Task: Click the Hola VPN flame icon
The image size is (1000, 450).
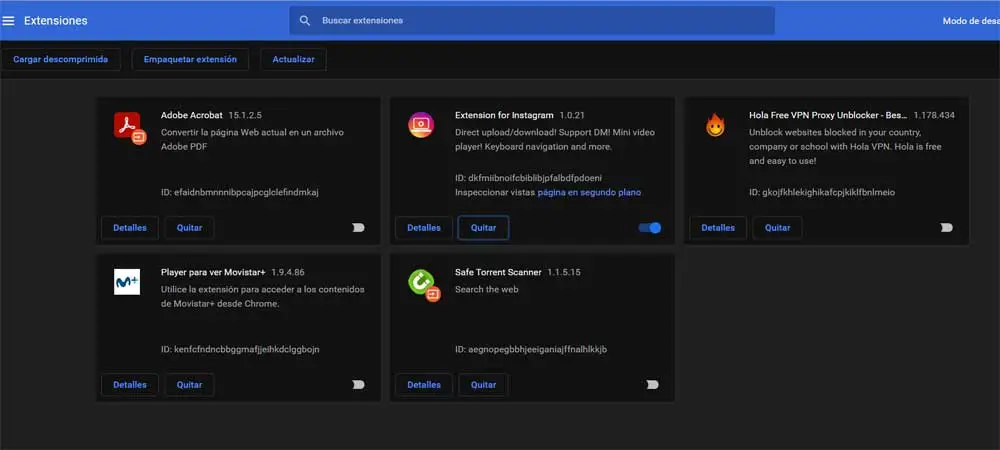Action: click(x=715, y=126)
